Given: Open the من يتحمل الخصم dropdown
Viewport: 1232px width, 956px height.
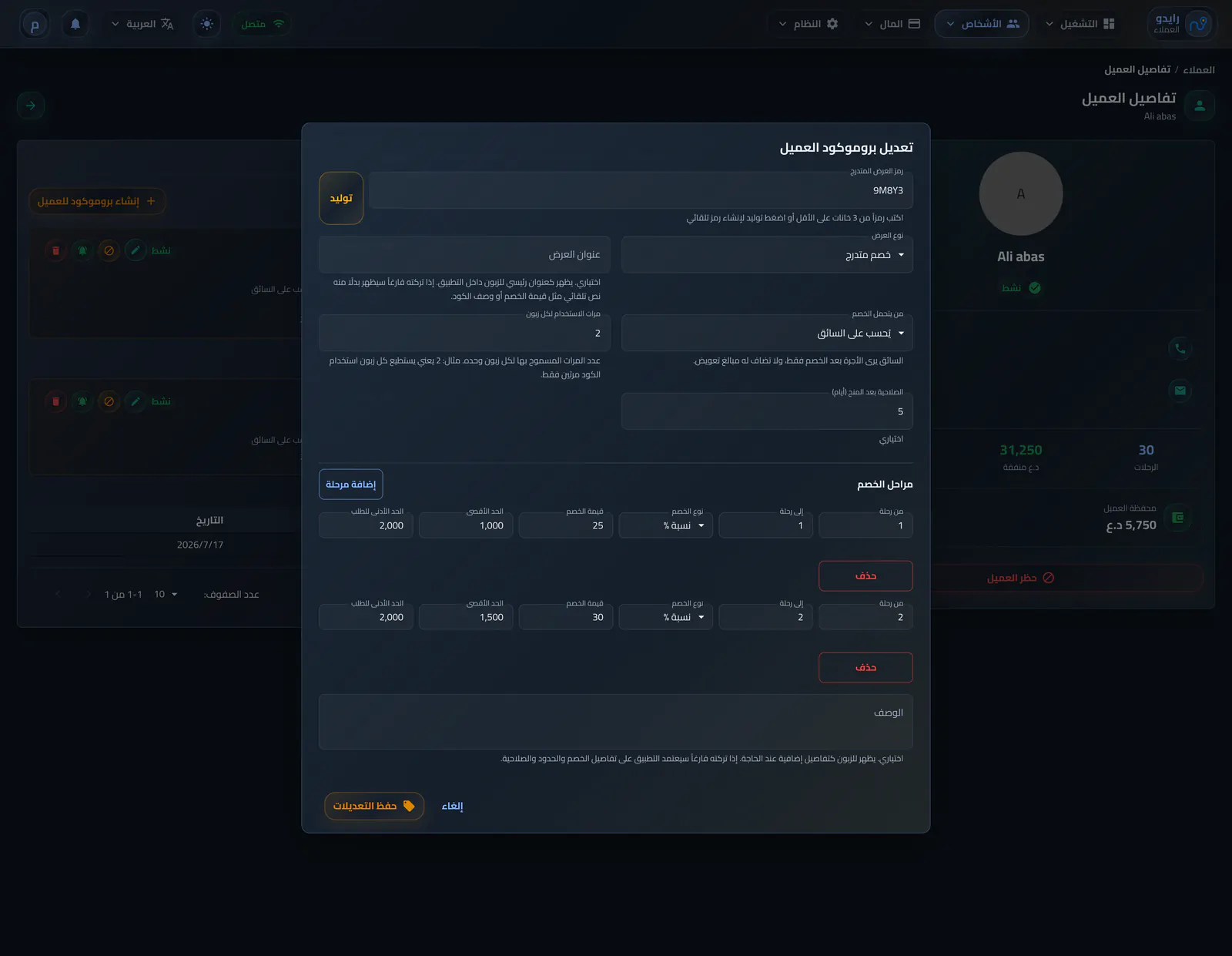Looking at the screenshot, I should click(767, 334).
